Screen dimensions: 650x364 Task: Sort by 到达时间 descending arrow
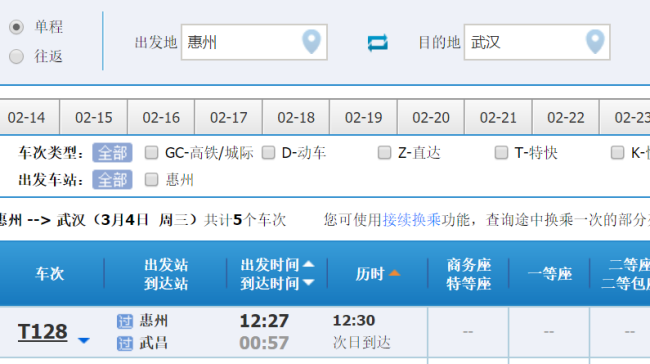coord(308,283)
